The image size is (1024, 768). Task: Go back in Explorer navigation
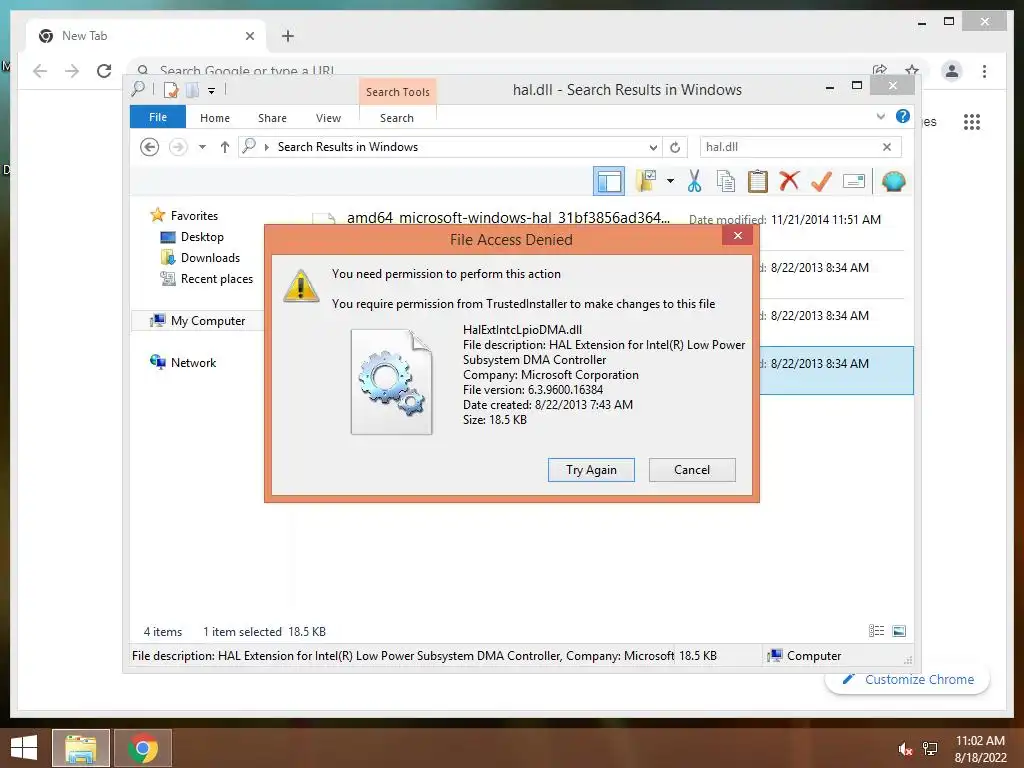tap(150, 147)
